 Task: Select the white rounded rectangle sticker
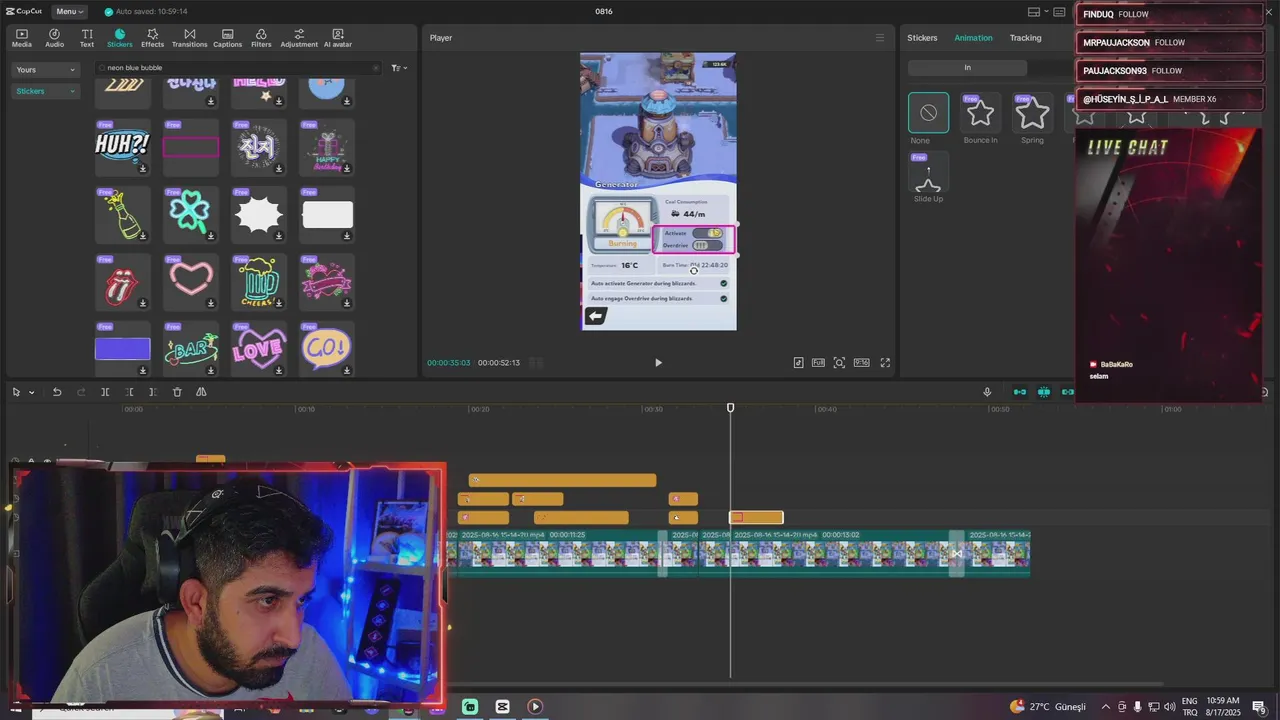[326, 214]
